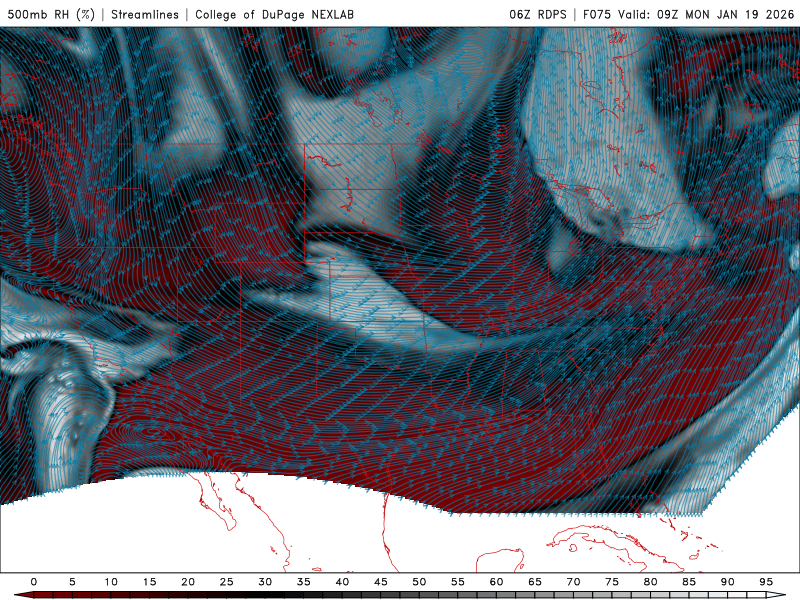
Task: Select the '35' humidity scale value
Action: click(x=304, y=582)
